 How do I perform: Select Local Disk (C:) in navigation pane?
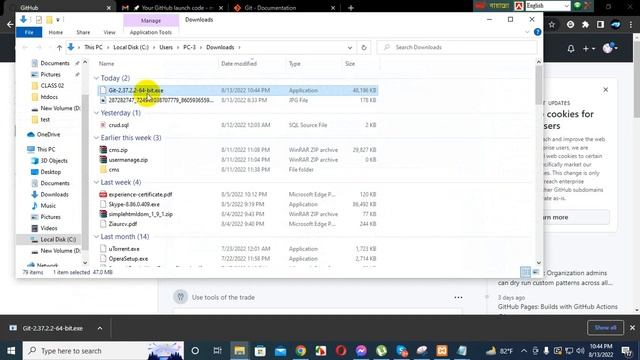click(58, 240)
